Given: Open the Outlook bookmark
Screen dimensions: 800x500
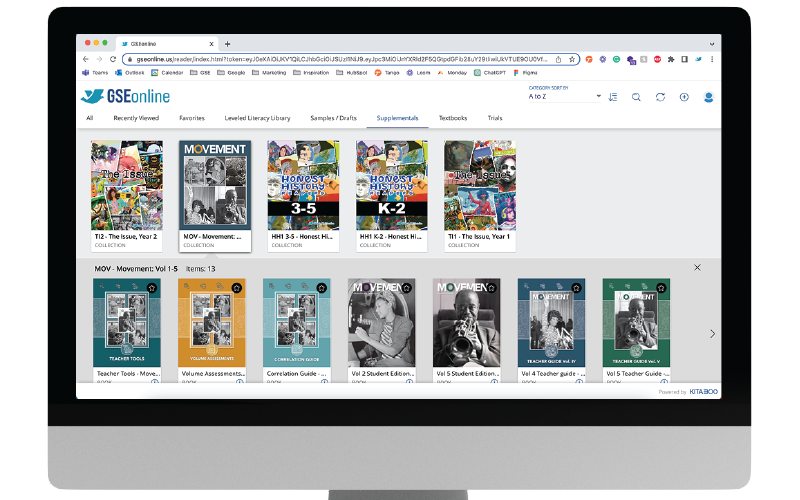Looking at the screenshot, I should pos(130,73).
